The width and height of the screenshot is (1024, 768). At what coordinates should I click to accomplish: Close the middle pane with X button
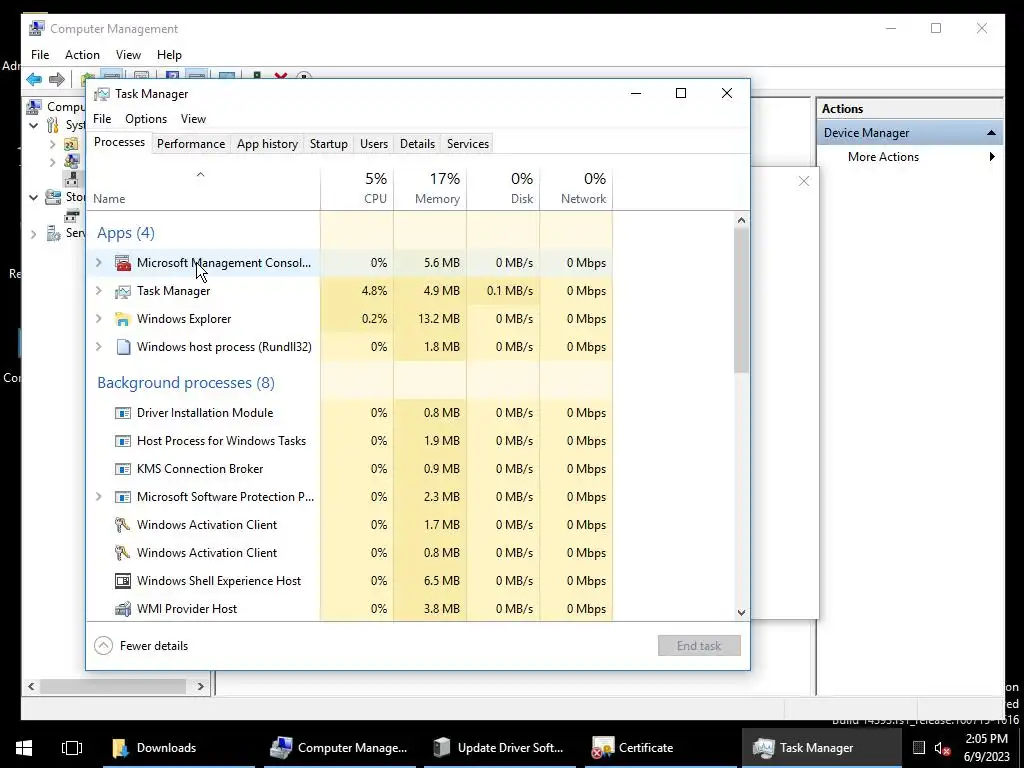click(804, 181)
